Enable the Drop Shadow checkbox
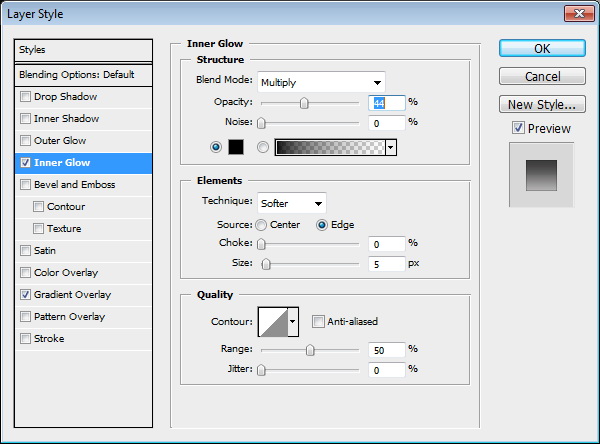The width and height of the screenshot is (600, 444). tap(26, 97)
